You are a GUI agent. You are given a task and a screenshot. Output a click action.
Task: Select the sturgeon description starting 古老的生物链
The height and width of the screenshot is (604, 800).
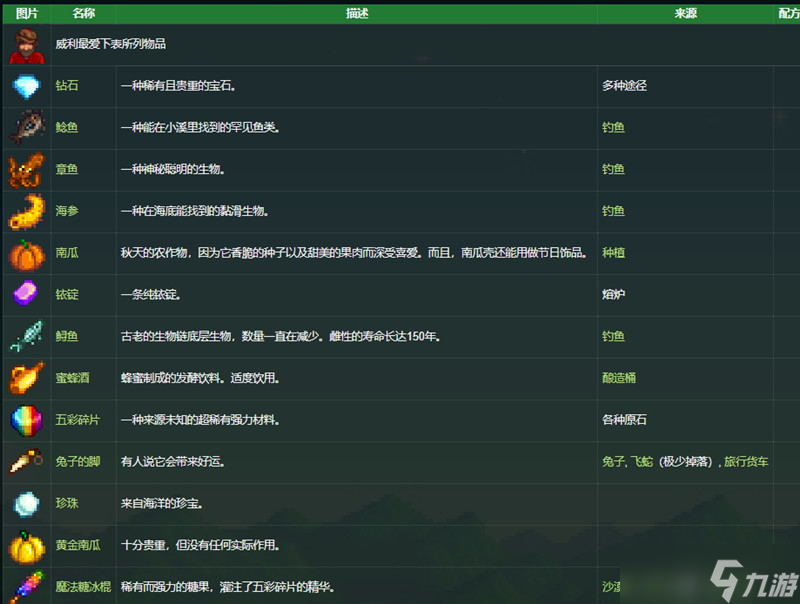tap(281, 336)
